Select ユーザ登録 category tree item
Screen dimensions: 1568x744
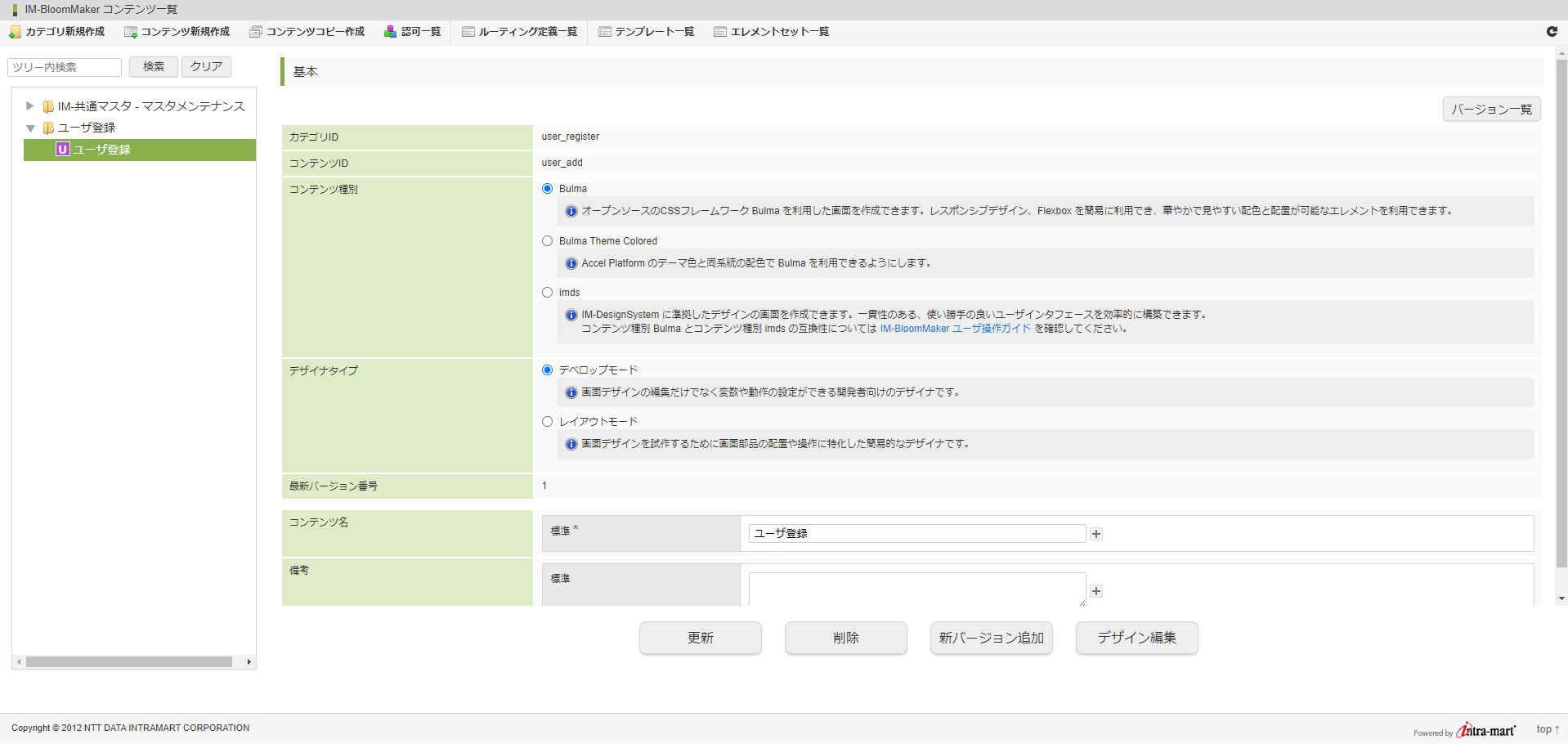(87, 128)
